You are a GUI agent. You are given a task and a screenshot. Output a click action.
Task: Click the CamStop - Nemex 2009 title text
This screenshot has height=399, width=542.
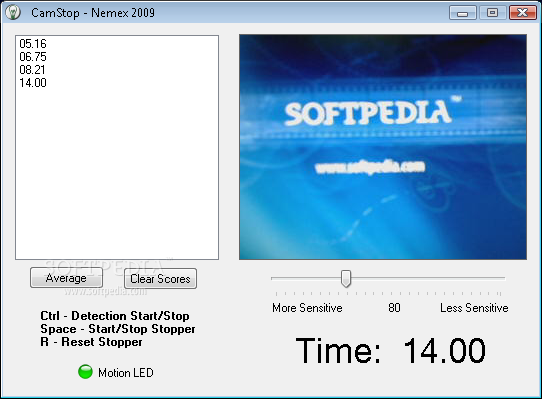coord(93,13)
